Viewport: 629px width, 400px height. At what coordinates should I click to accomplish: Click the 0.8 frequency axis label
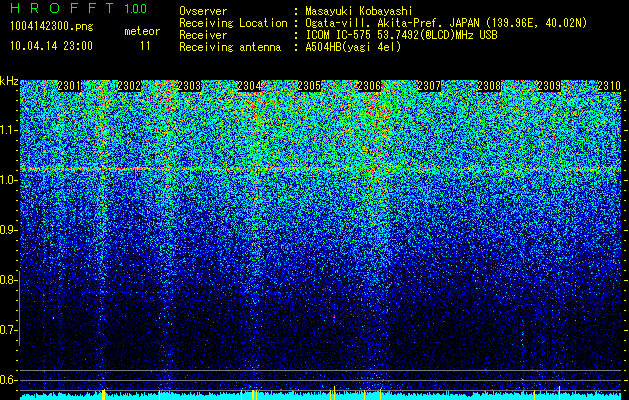tap(8, 280)
